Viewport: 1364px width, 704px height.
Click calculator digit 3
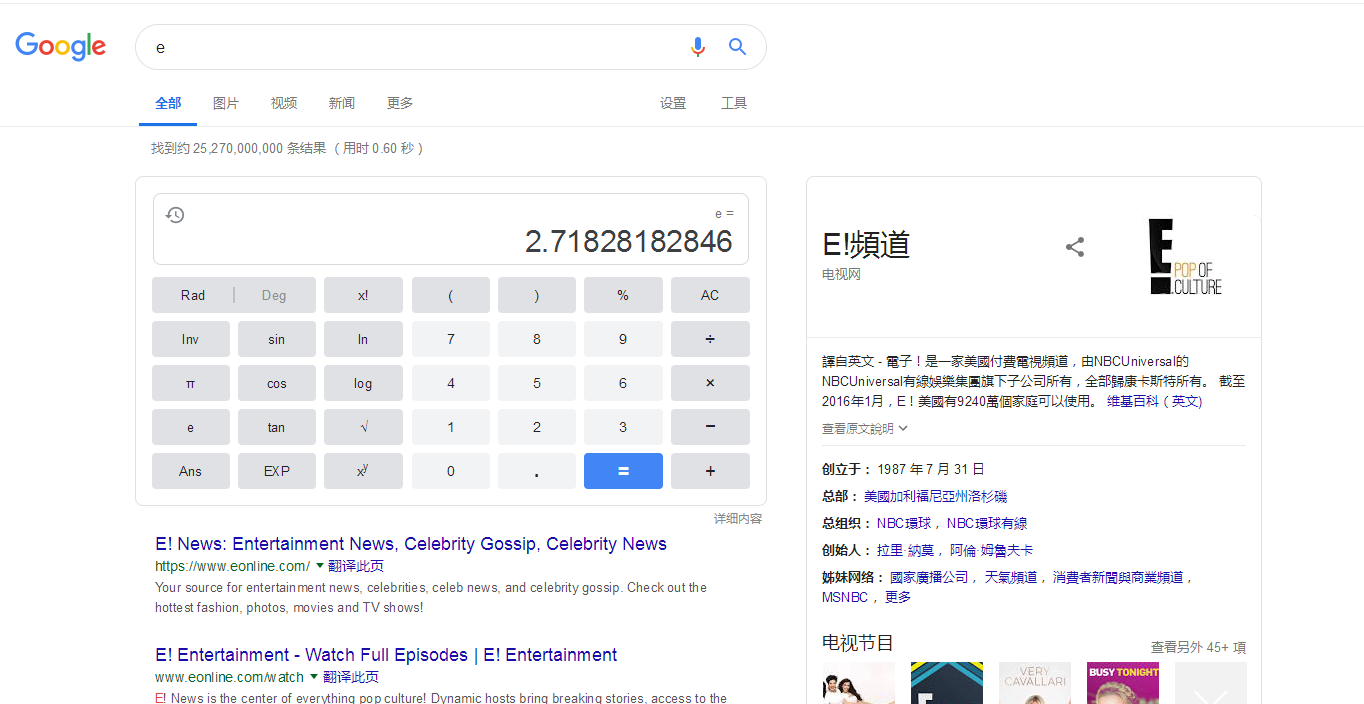pos(623,427)
